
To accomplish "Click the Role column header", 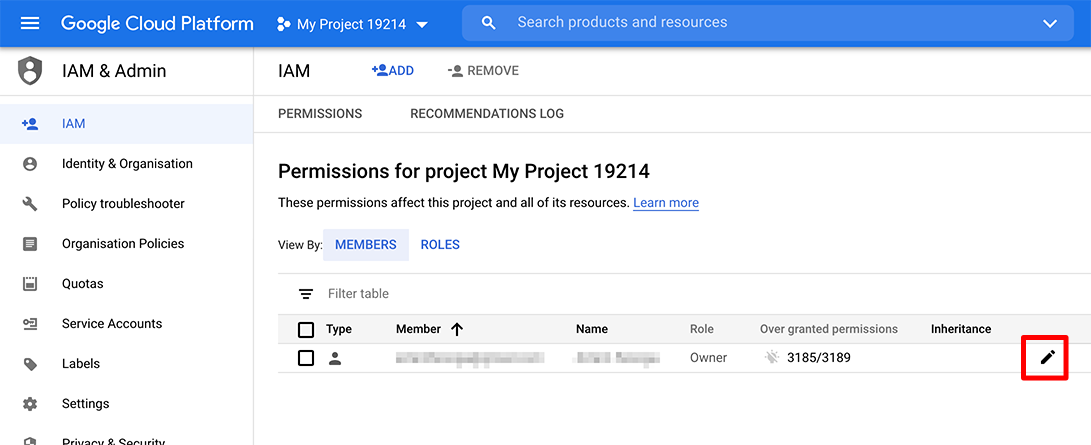I will tap(702, 329).
